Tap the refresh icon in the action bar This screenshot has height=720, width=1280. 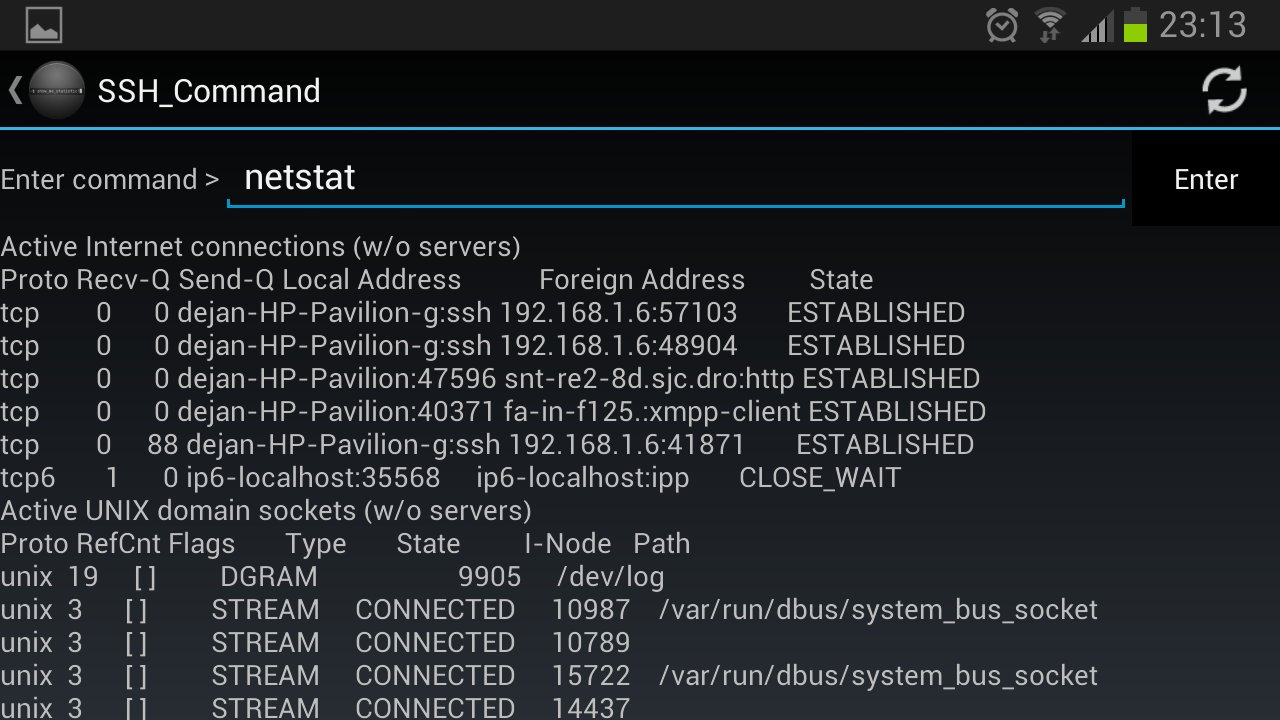(1223, 91)
